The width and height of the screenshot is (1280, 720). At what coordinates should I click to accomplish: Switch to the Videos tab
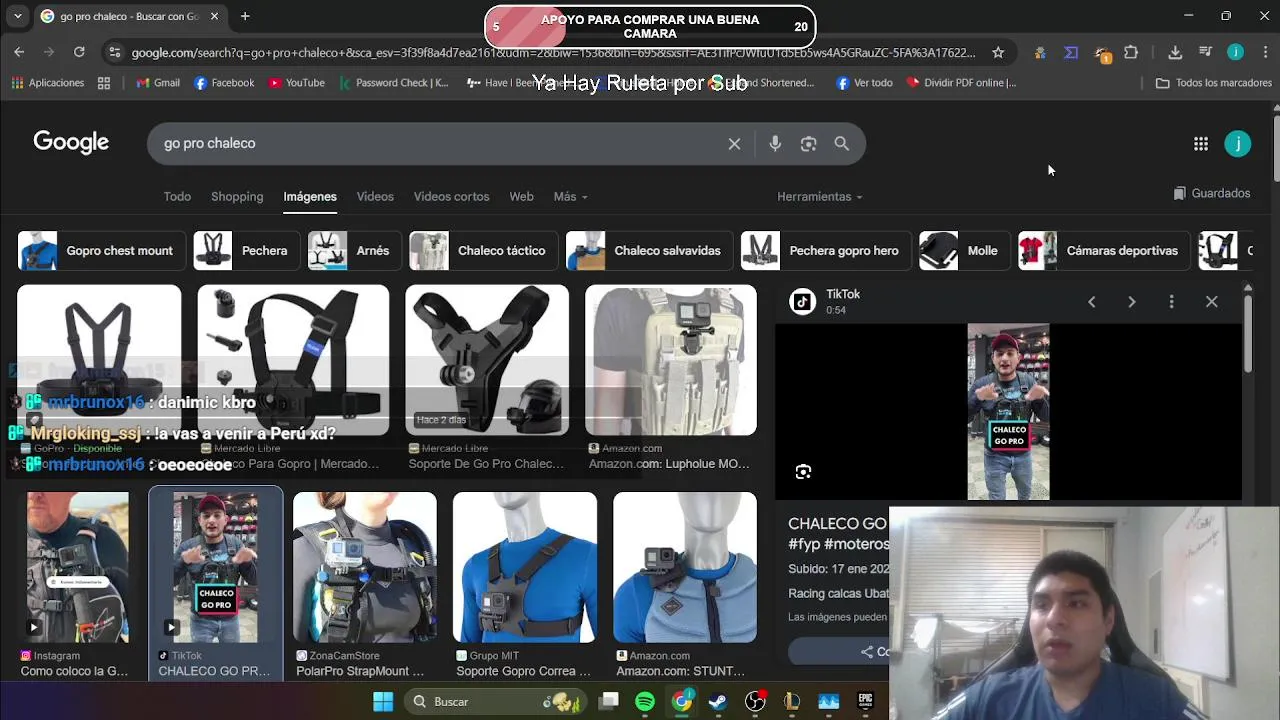375,197
